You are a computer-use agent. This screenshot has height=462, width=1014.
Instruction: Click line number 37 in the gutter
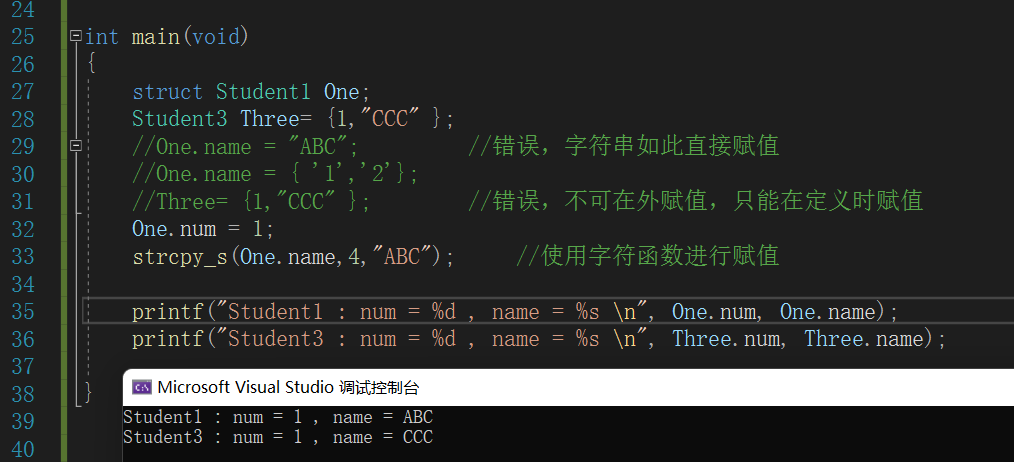coord(23,366)
